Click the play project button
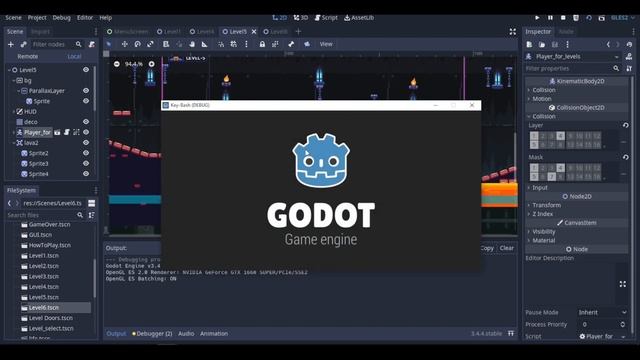 537,18
